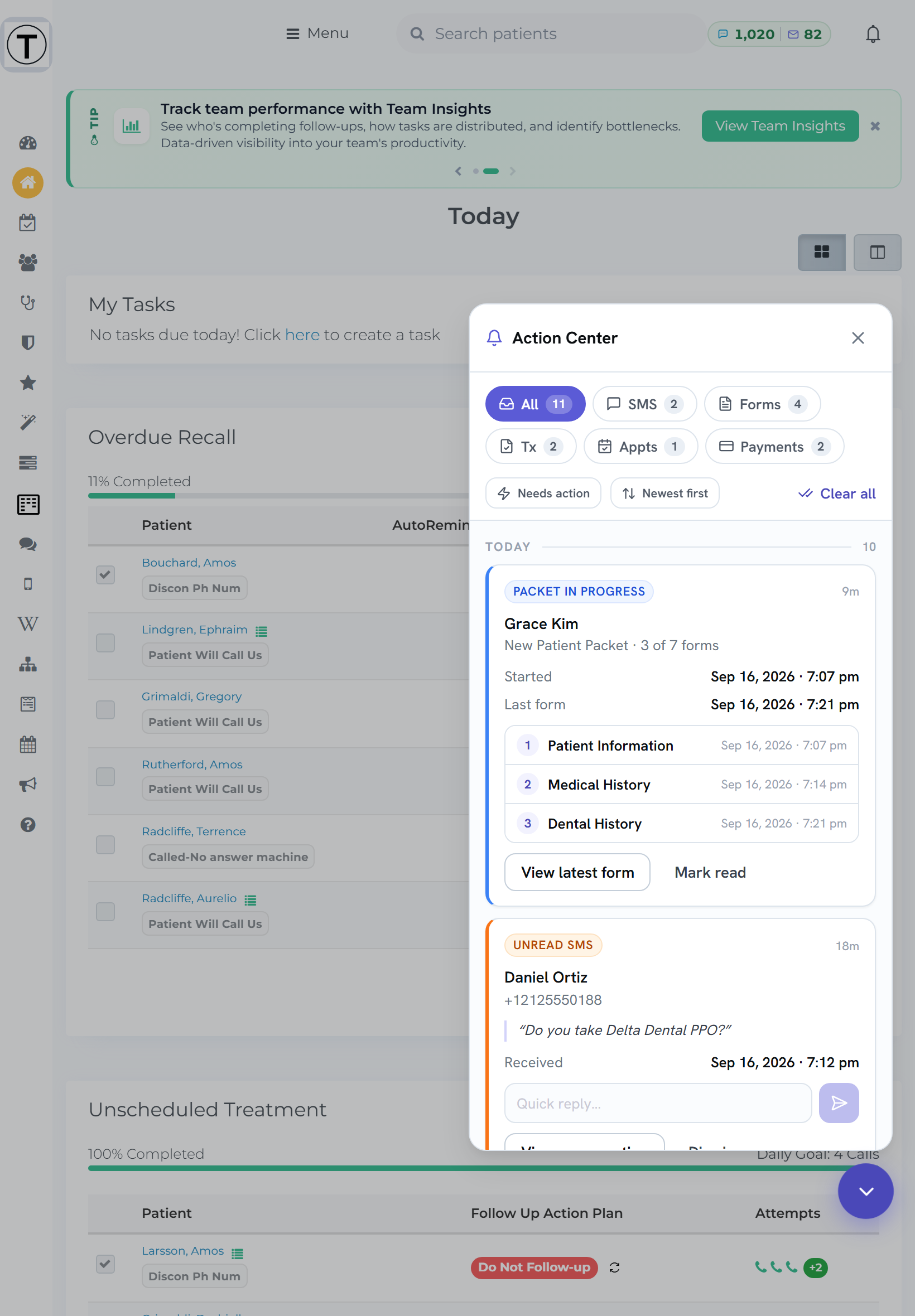Screen dimensions: 915x1316
Task: Go to previous tip with left chevron
Action: click(x=458, y=171)
